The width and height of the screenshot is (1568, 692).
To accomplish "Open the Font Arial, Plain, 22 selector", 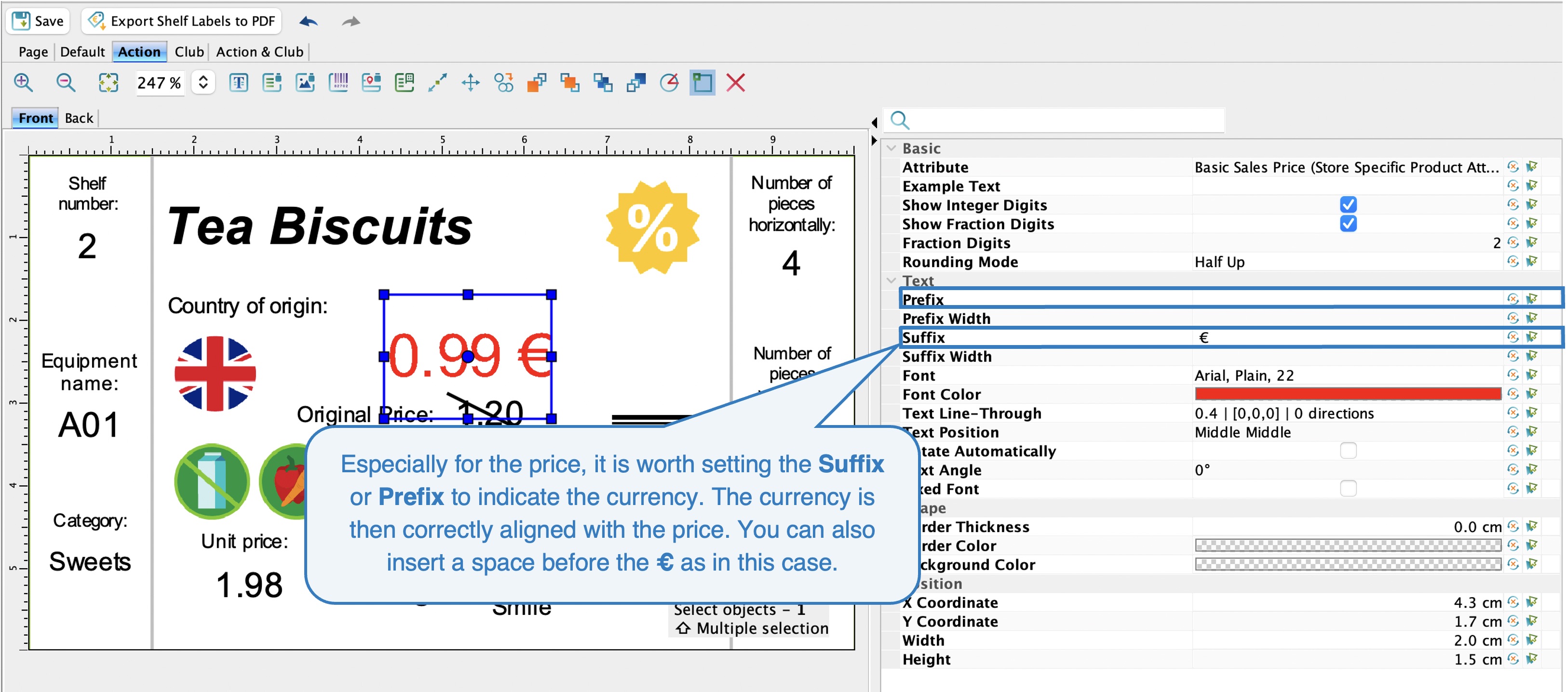I will [x=1348, y=375].
